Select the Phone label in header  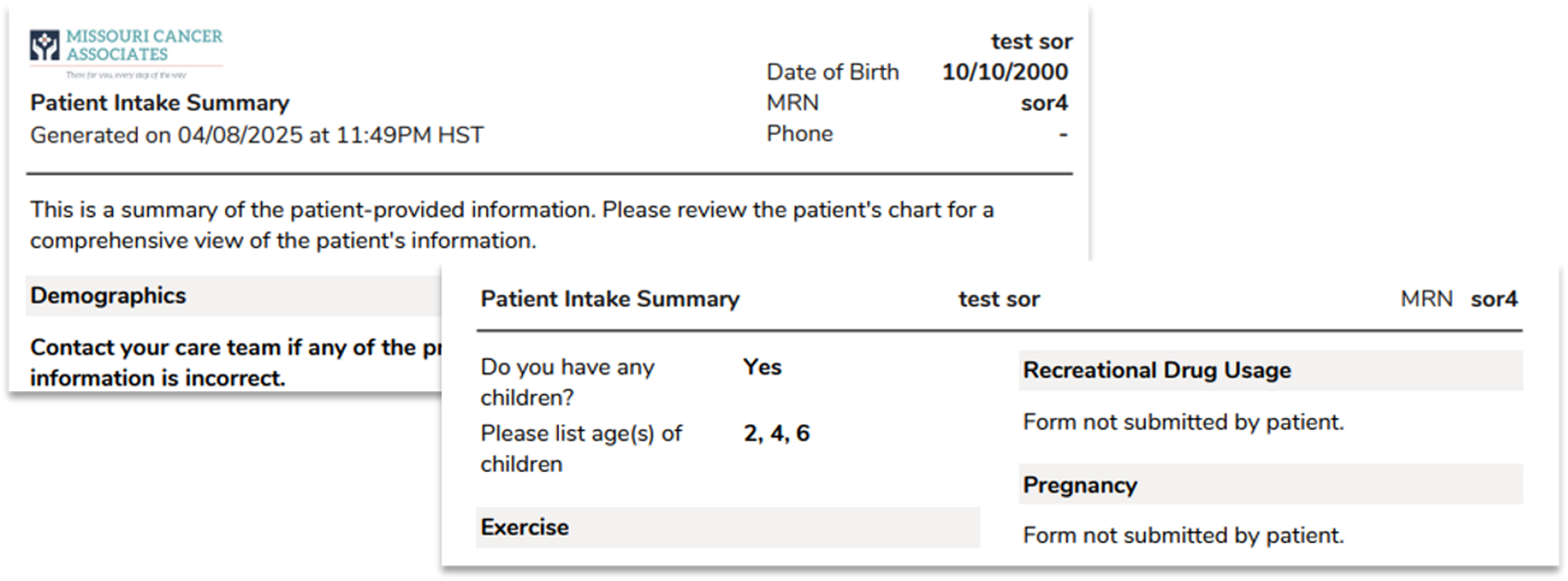[799, 133]
